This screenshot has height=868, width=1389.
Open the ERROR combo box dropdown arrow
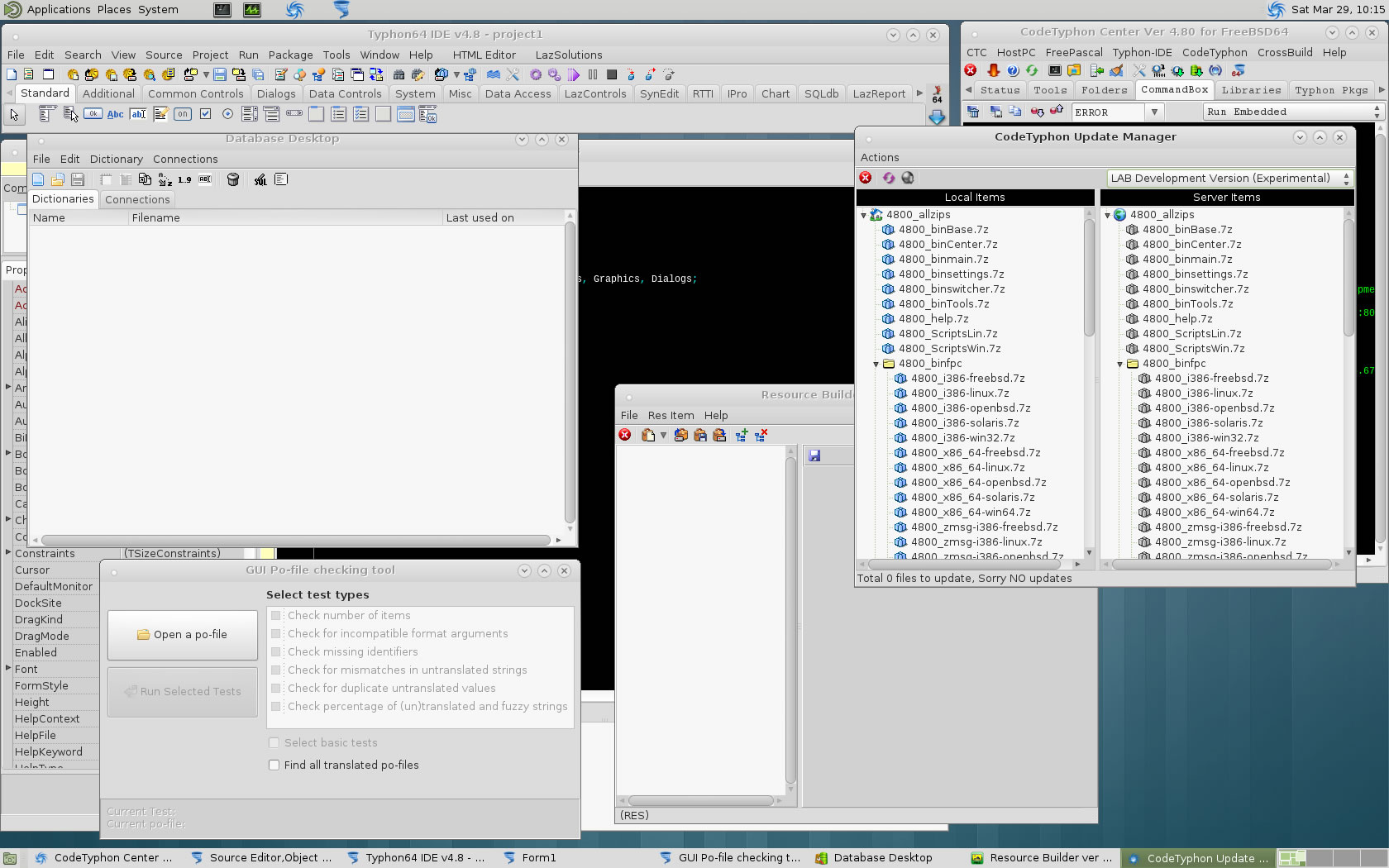coord(1154,112)
